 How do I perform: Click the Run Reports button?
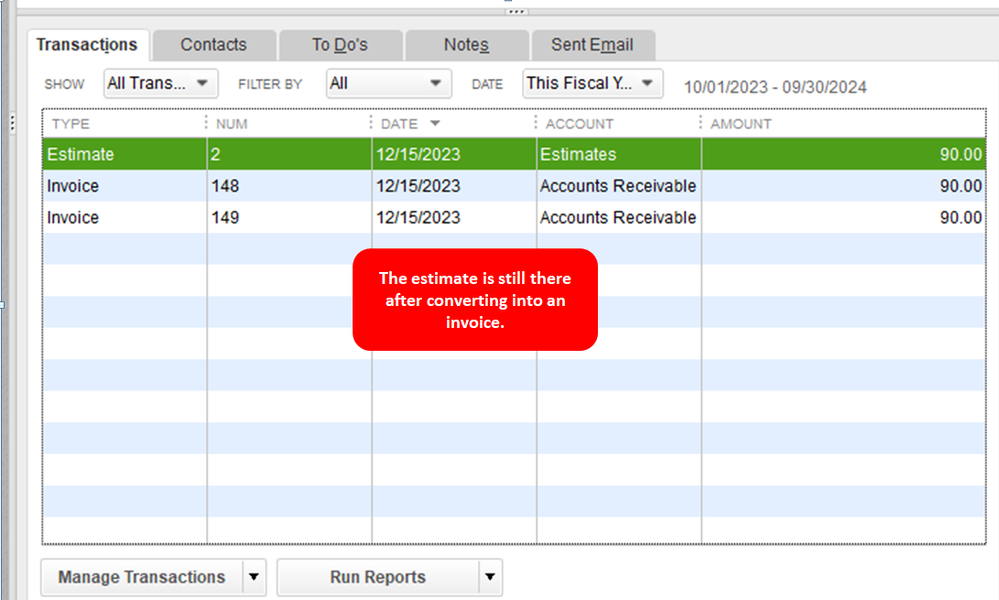(378, 577)
